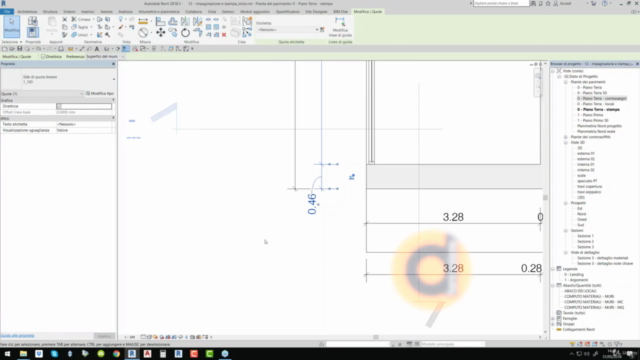The image size is (640, 360).
Task: Open the Seleziona dropdown under Modifica
Action: coord(11,42)
